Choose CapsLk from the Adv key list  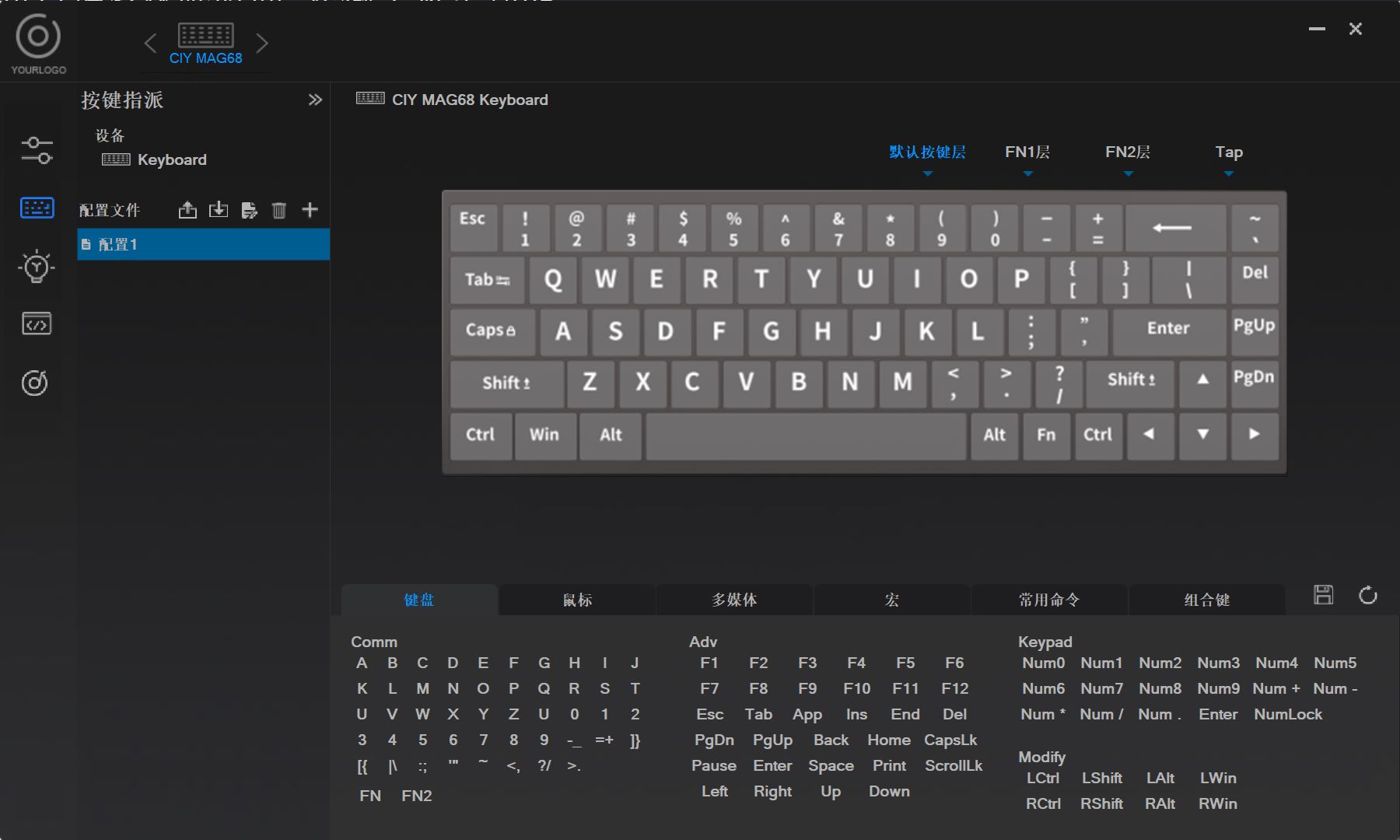[950, 740]
